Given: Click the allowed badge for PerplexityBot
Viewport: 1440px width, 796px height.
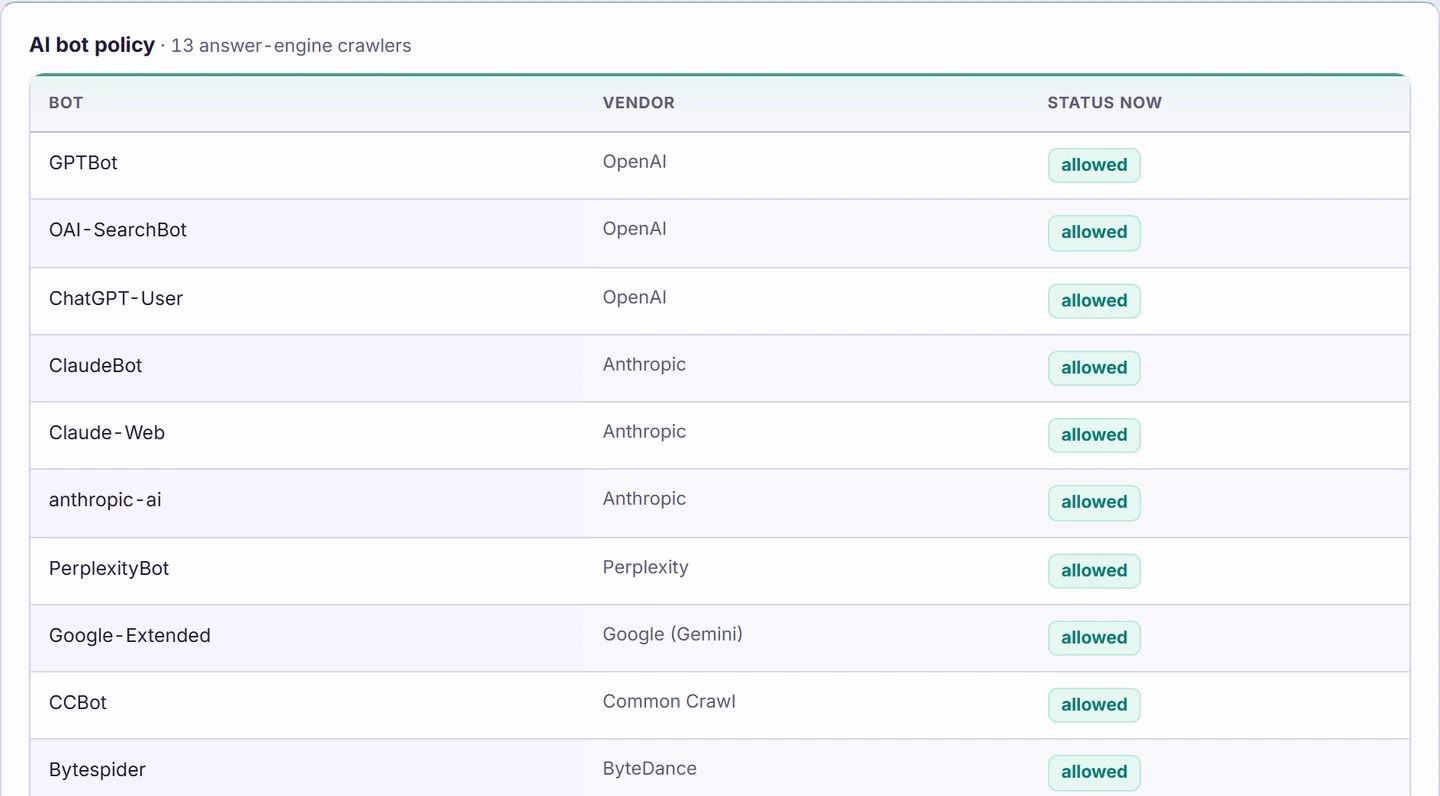Looking at the screenshot, I should (1094, 570).
